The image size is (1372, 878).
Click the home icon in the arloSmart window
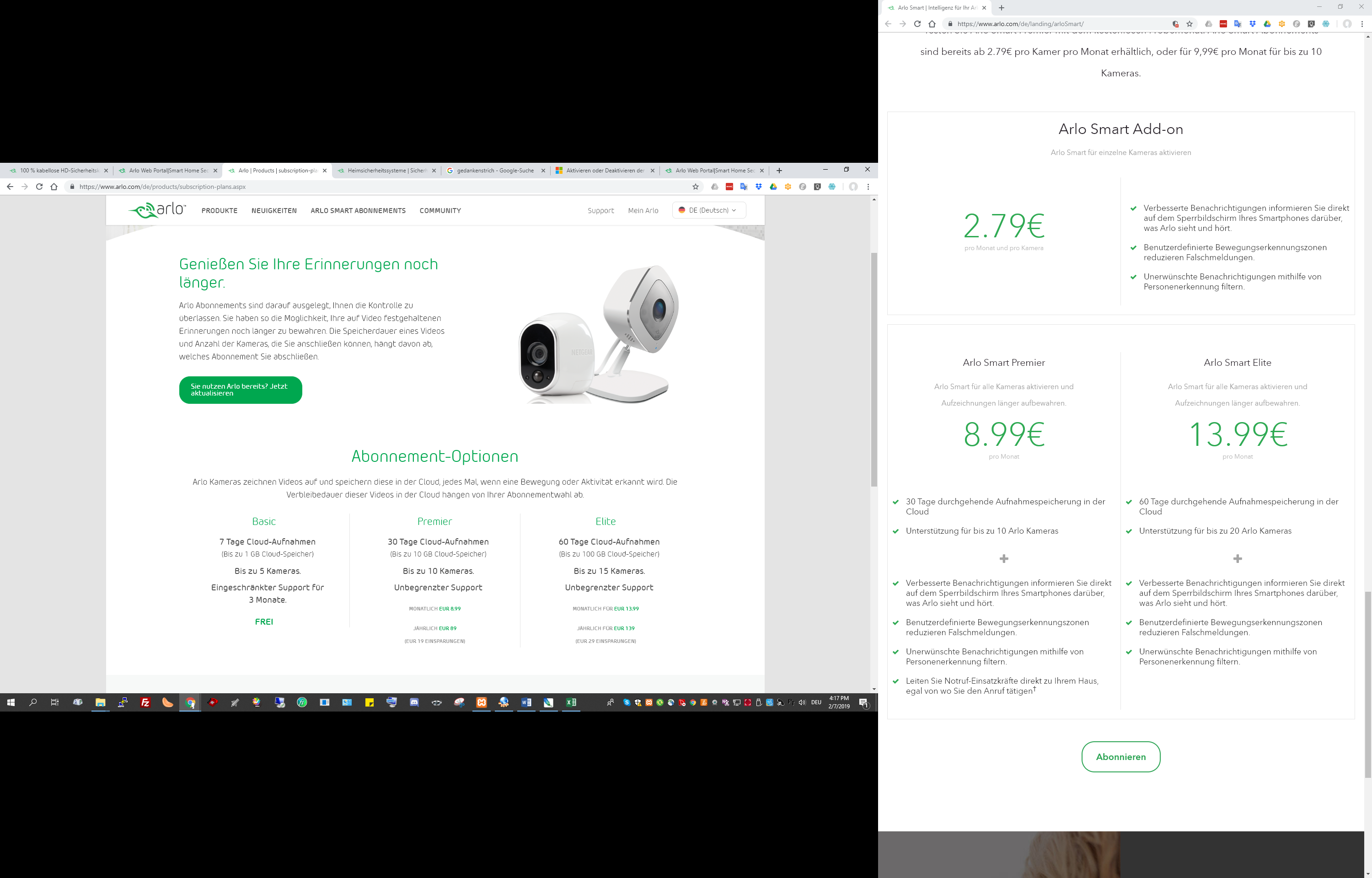(932, 24)
